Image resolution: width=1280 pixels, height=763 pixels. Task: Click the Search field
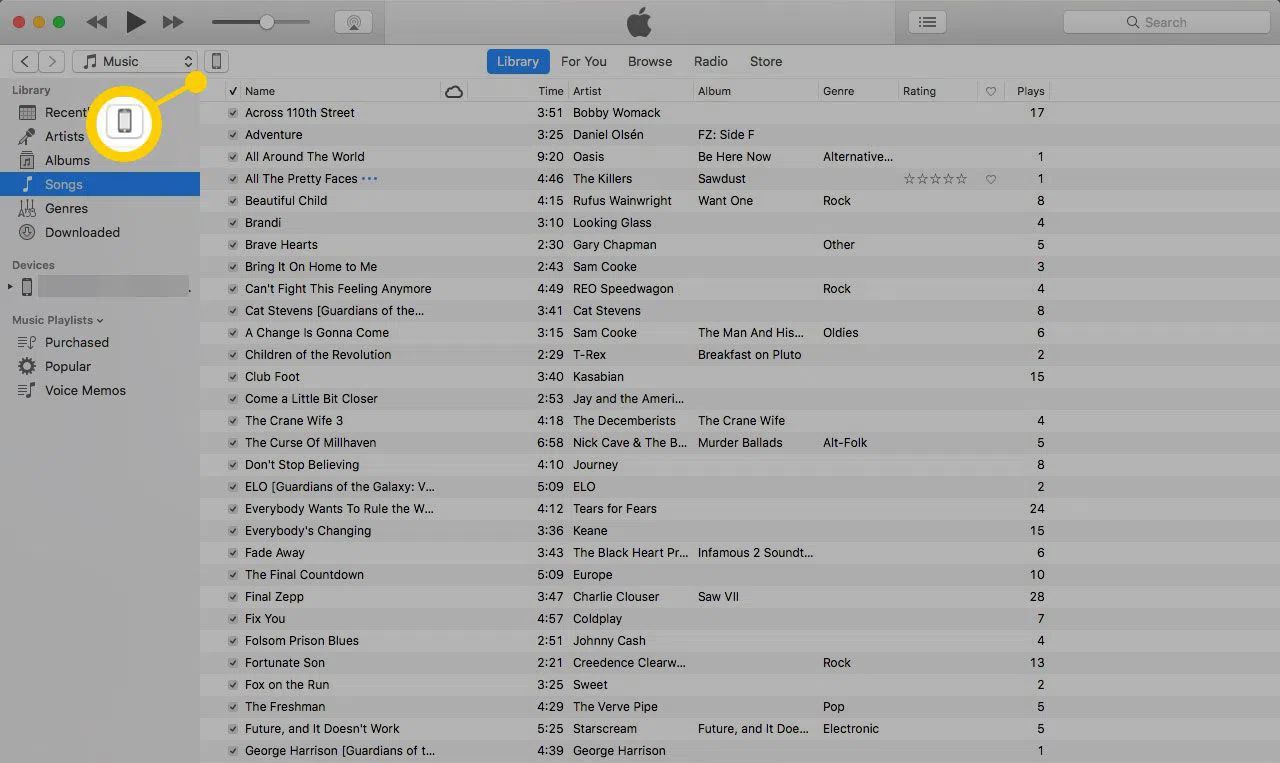coord(1165,22)
